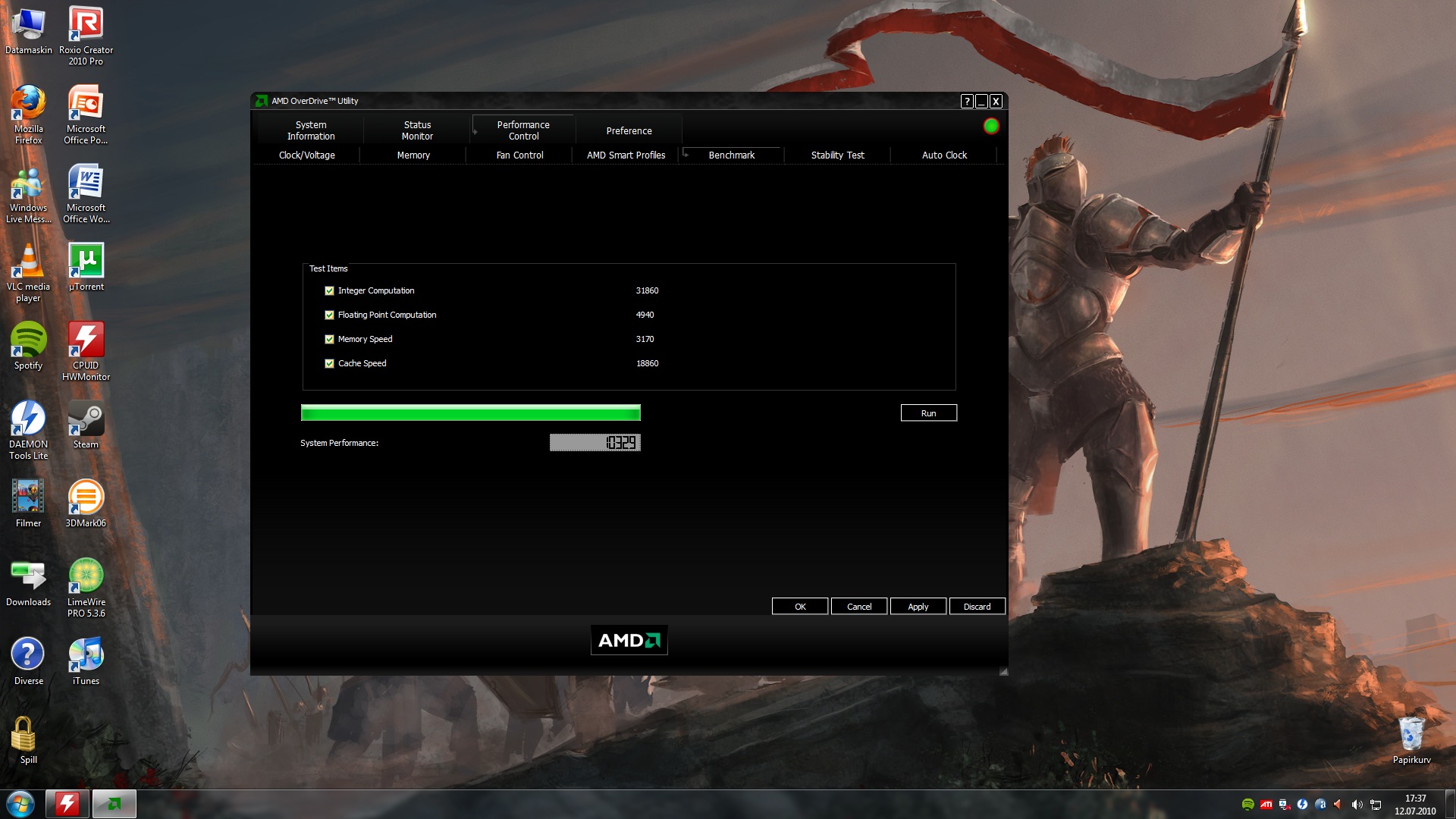Click the green status indicator in OverDrive

(991, 126)
